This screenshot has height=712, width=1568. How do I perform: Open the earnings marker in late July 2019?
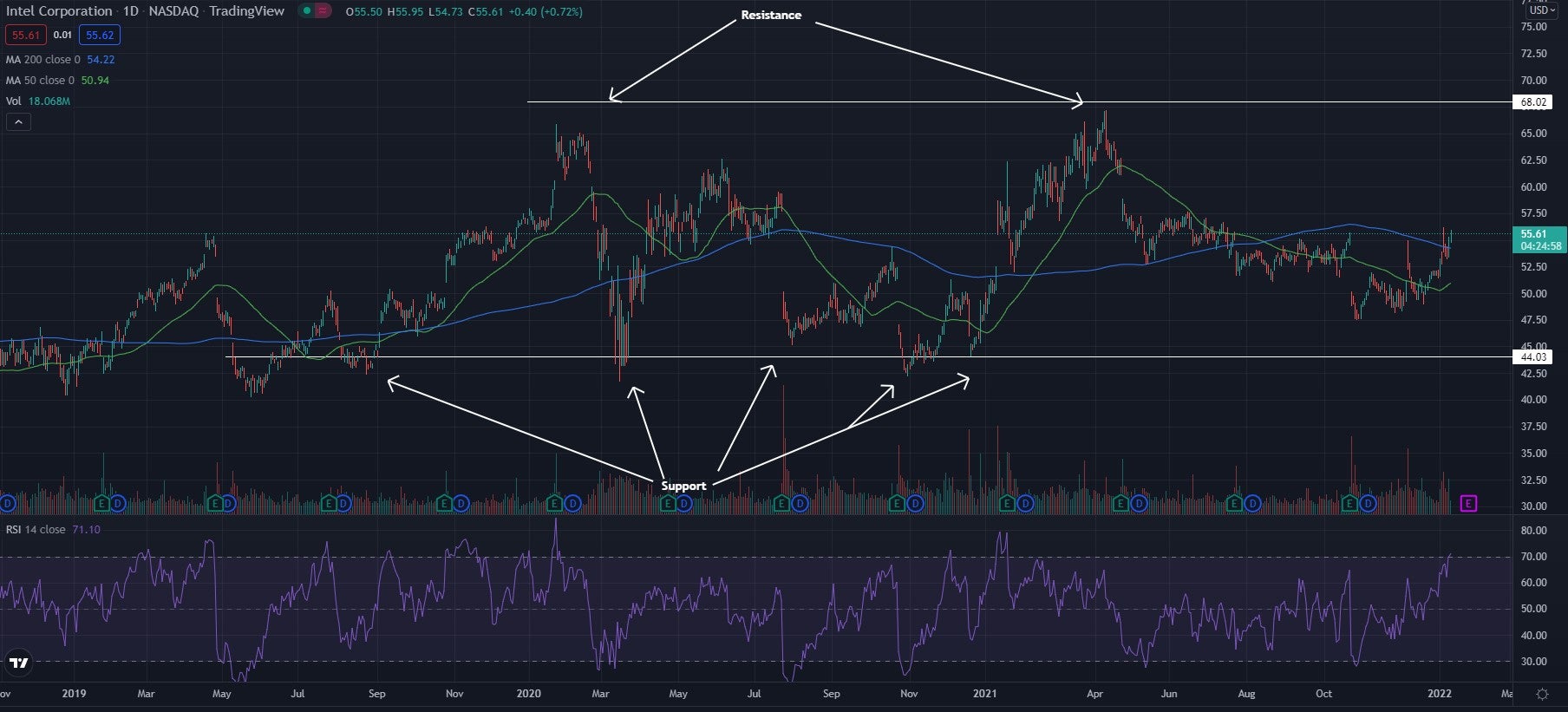click(x=329, y=503)
